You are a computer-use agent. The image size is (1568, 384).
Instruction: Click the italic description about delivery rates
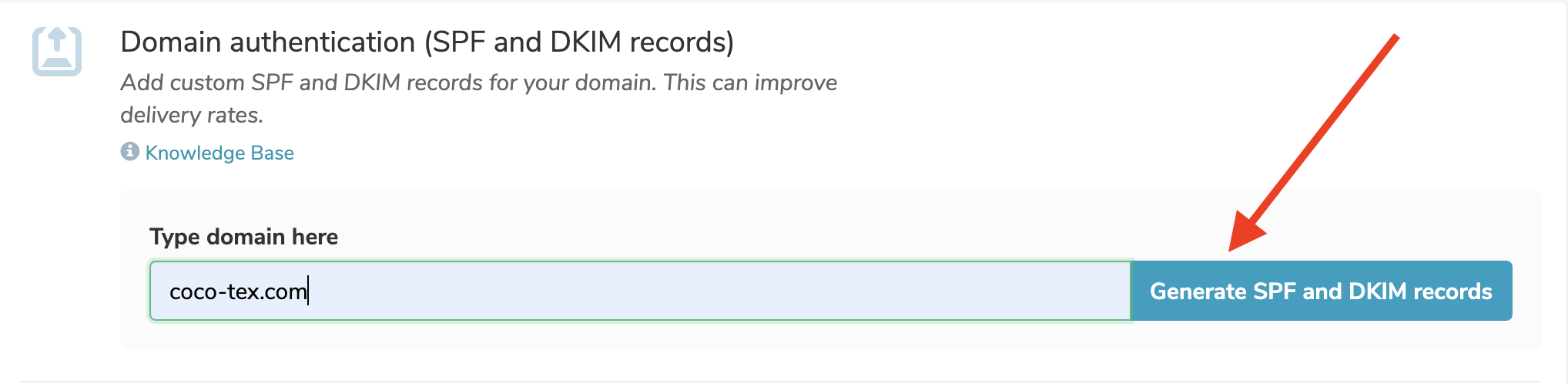[x=479, y=99]
